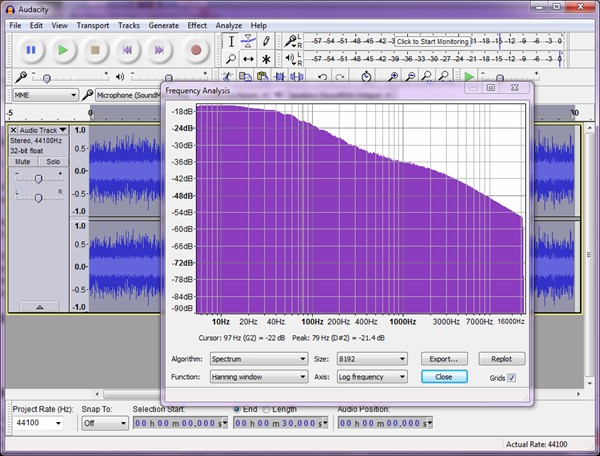This screenshot has height=456, width=600.
Task: Click the Pause transport button
Action: tap(31, 50)
